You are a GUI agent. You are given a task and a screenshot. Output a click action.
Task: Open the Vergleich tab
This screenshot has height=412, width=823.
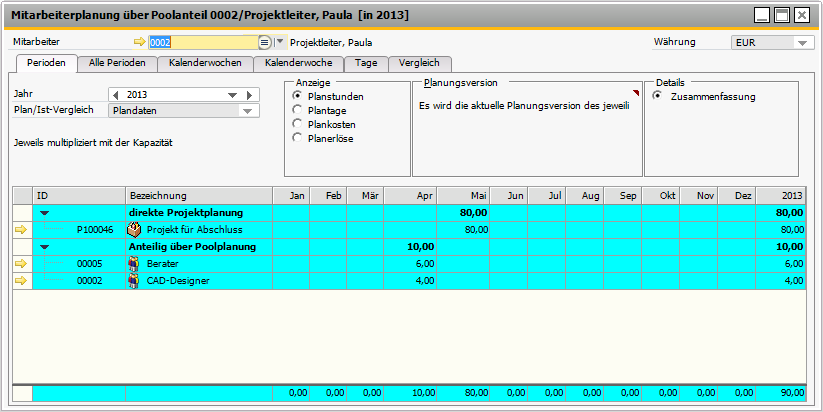[419, 63]
